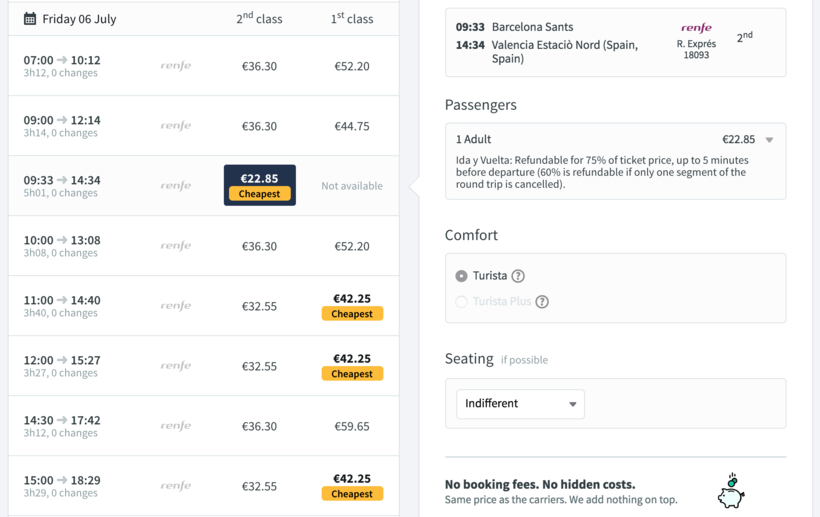Open the Indifferent seating dropdown
Image resolution: width=820 pixels, height=517 pixels.
(x=520, y=404)
